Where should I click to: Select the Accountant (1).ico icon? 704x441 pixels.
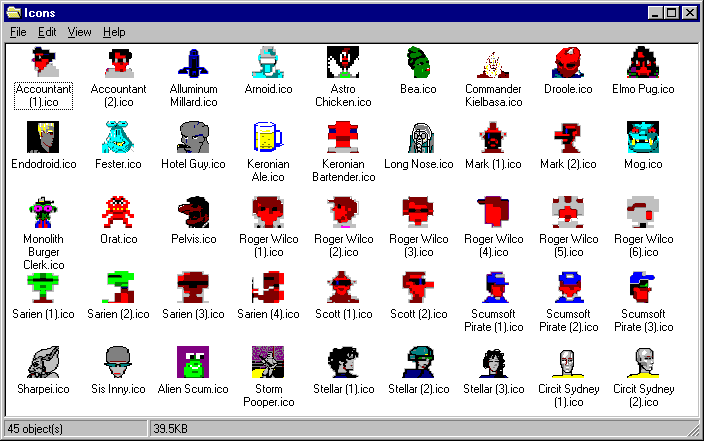pyautogui.click(x=44, y=62)
